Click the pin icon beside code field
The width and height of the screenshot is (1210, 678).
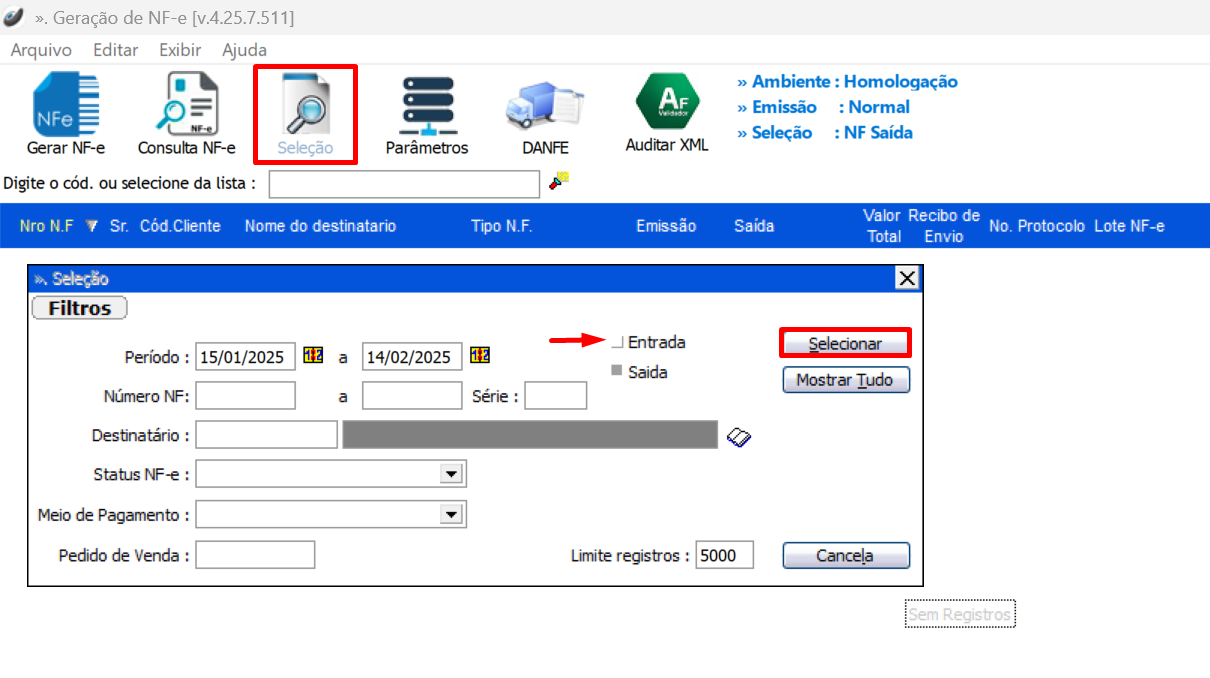pyautogui.click(x=559, y=181)
